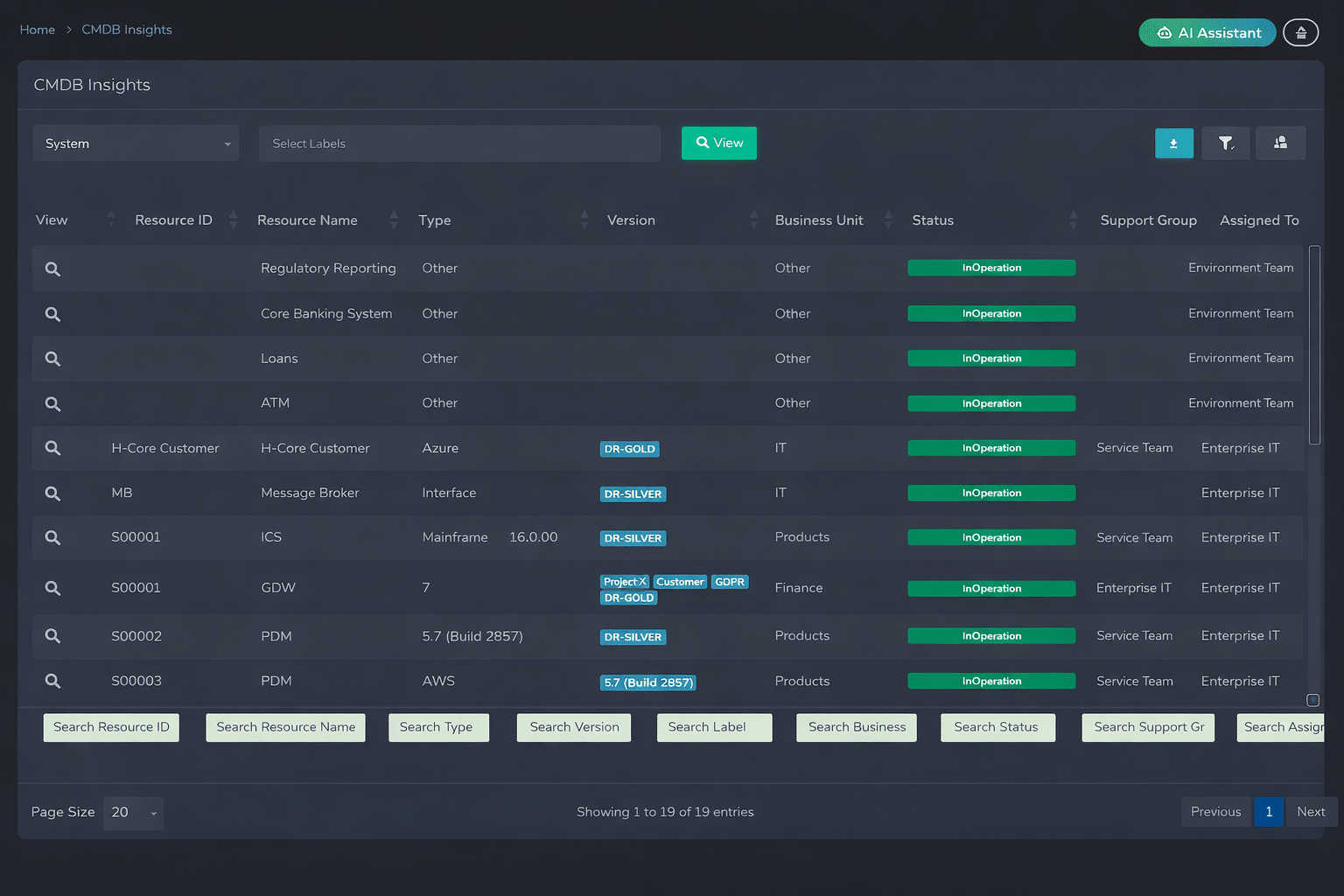1344x896 pixels.
Task: Go to Home in breadcrumb
Action: [37, 30]
